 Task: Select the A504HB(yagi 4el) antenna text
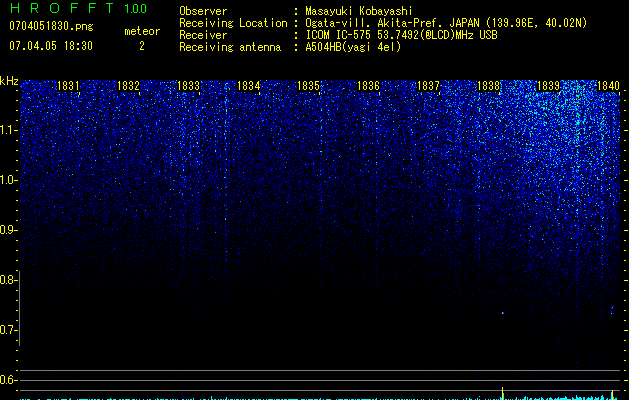click(353, 47)
